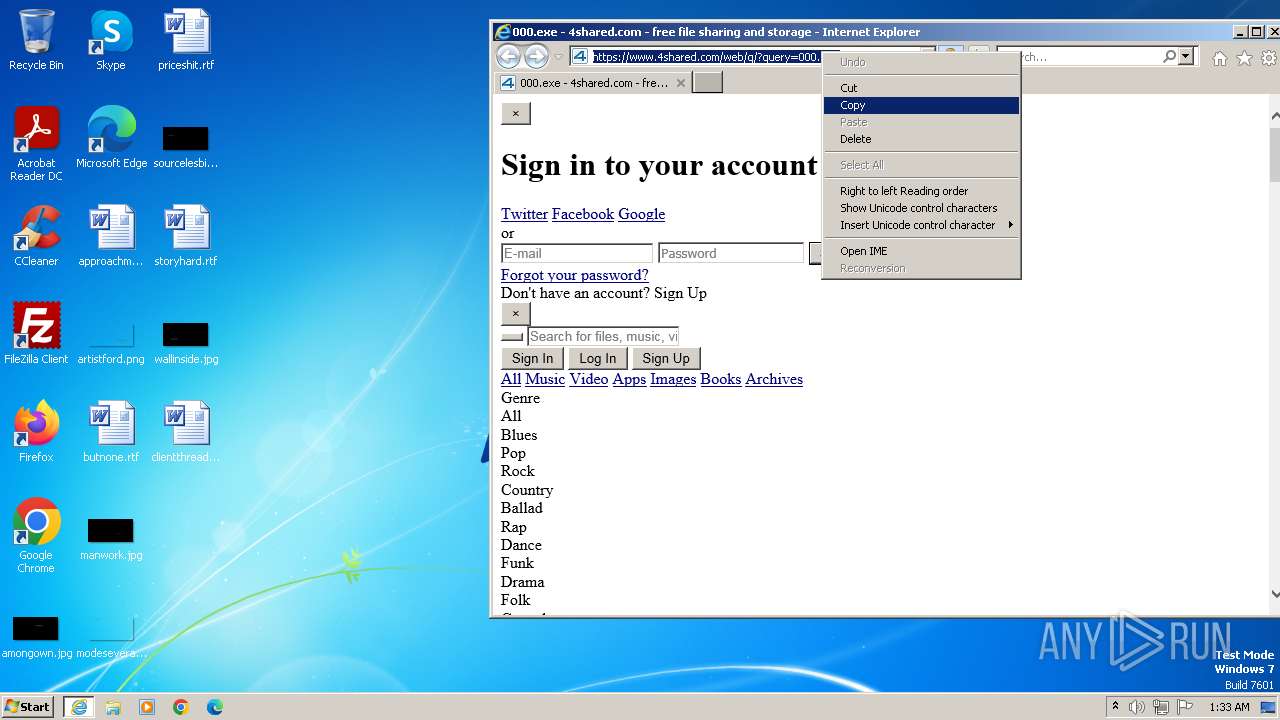Screen dimensions: 1280x720
Task: Close the 000.exe - 4shared.com tab
Action: tap(681, 83)
